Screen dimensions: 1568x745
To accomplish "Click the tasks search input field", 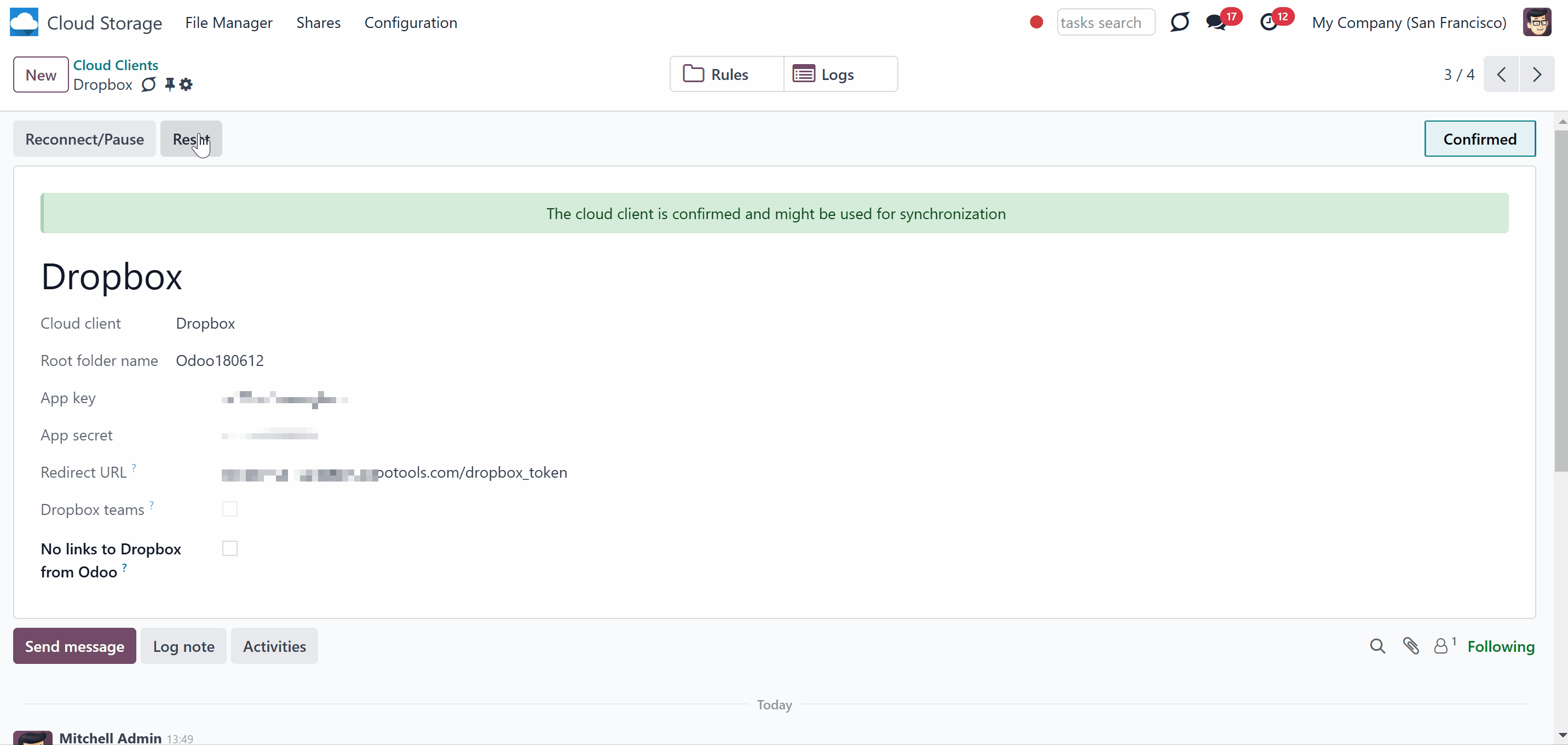I will [x=1106, y=22].
